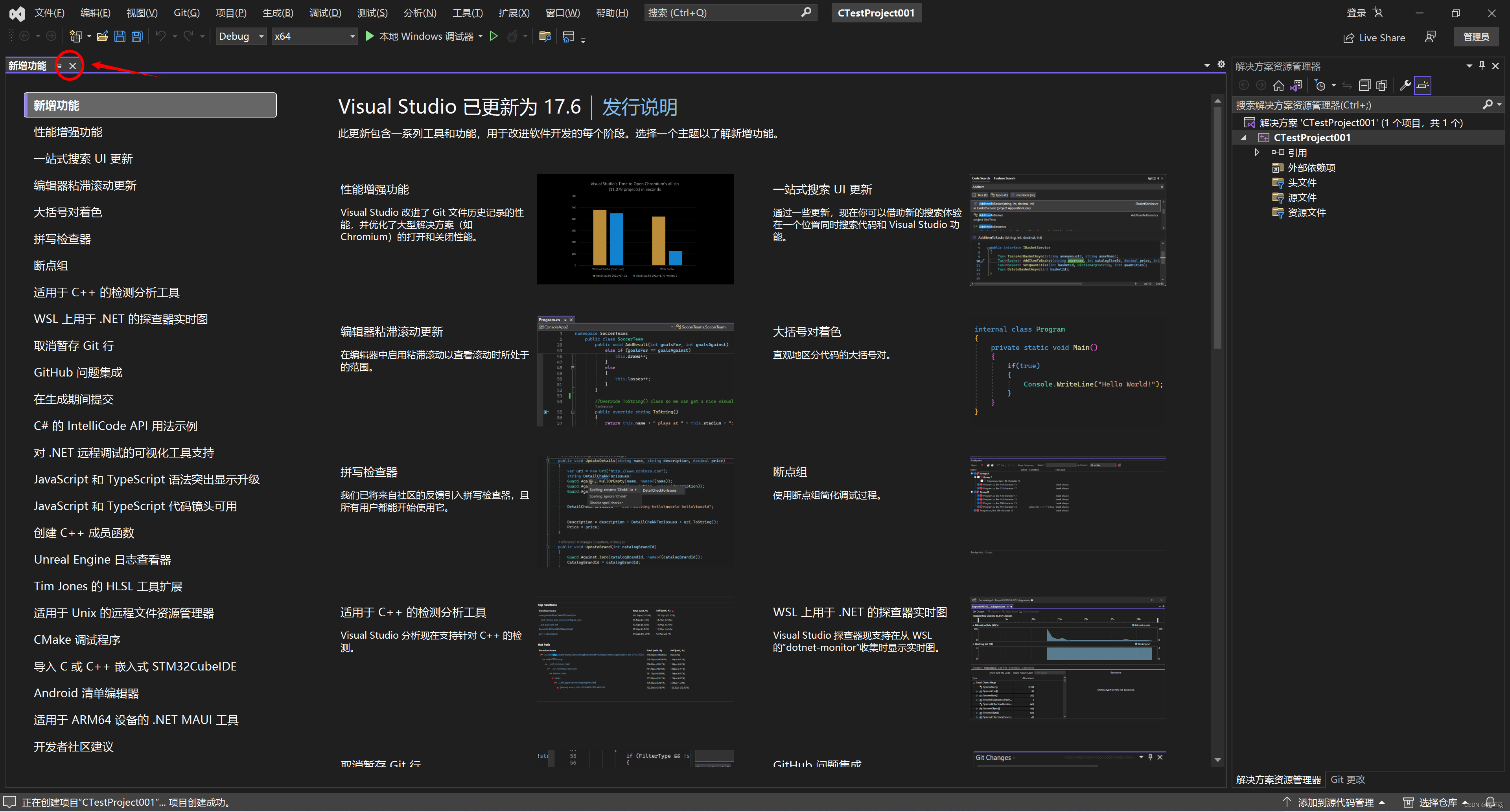Viewport: 1510px width, 812px height.
Task: Open Solution Explorer window position dropdown arrow
Action: point(1469,66)
